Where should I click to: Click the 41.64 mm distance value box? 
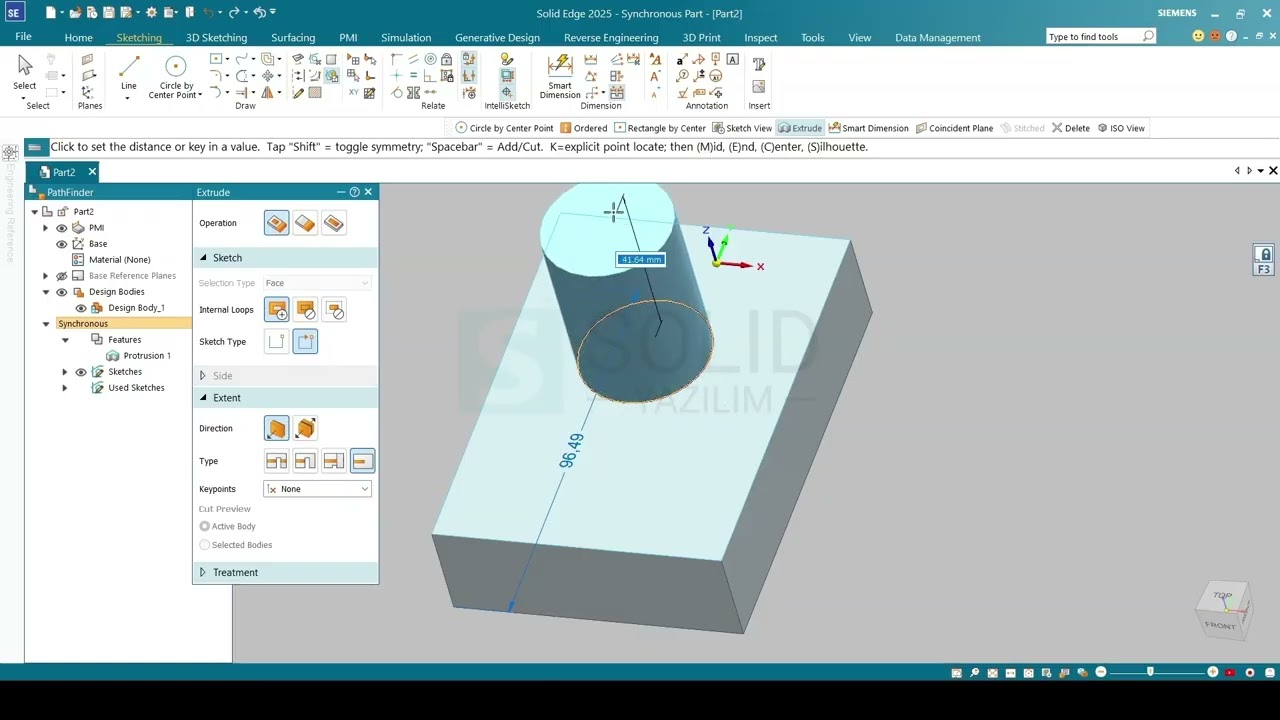(641, 259)
